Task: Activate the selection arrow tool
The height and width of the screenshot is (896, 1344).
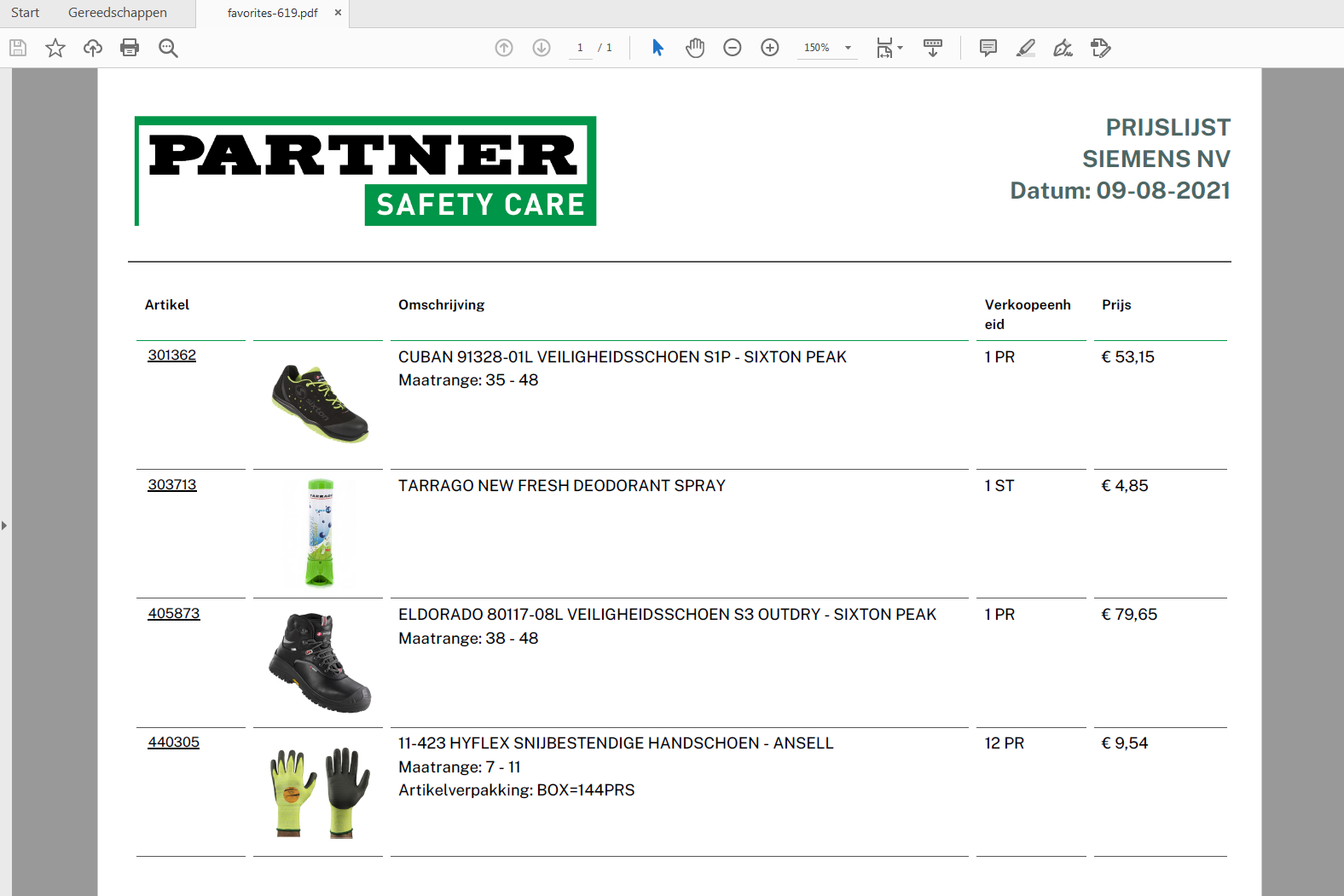Action: [658, 48]
